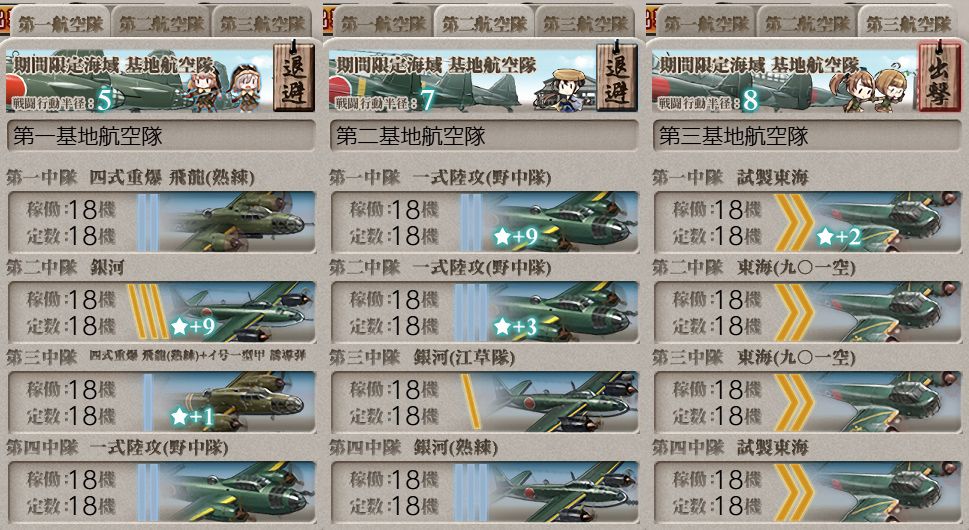Image resolution: width=969 pixels, height=530 pixels.
Task: Select the 飛龍(熟練)+イ号 guided missile plane slot
Action: (x=162, y=402)
